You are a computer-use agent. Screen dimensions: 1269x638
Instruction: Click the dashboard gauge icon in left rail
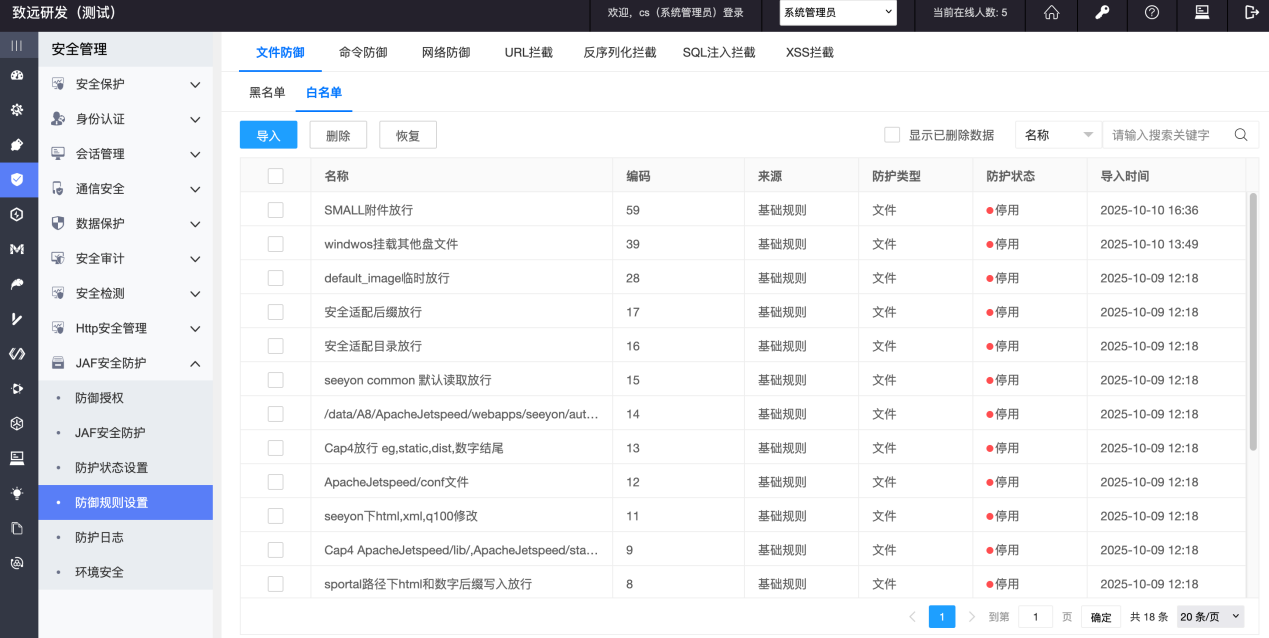tap(17, 76)
